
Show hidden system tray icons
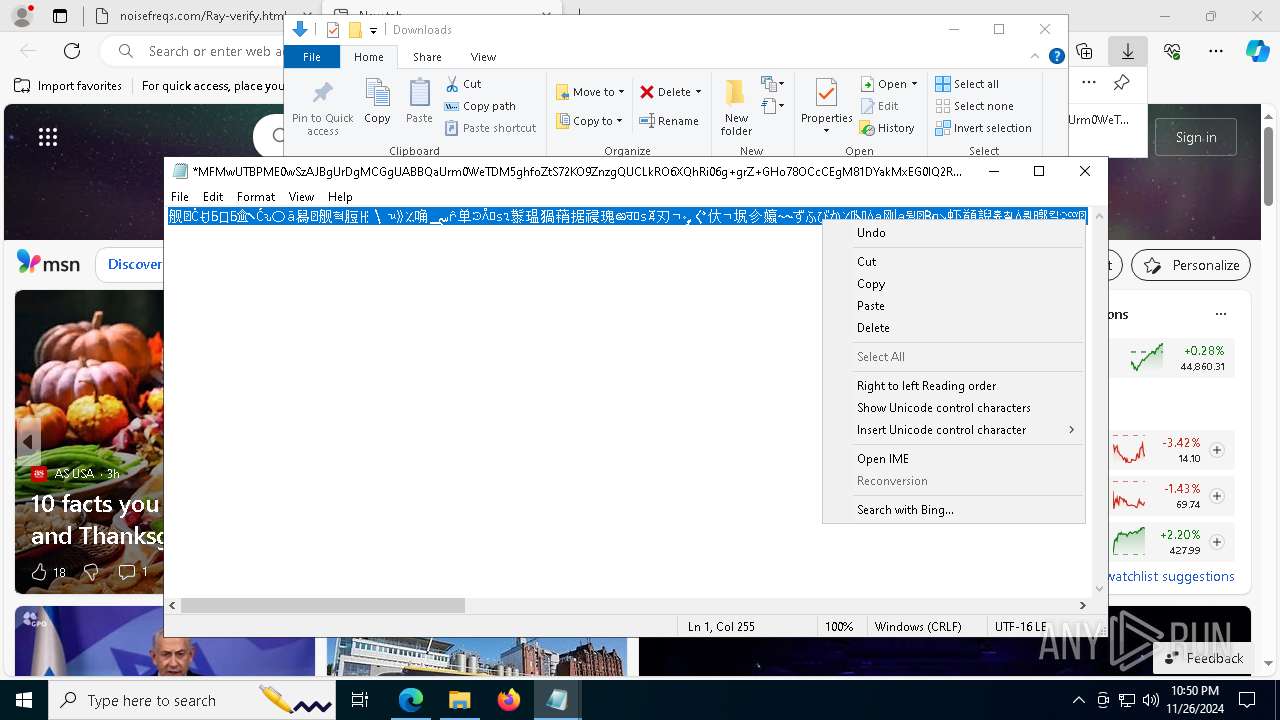click(x=1078, y=700)
